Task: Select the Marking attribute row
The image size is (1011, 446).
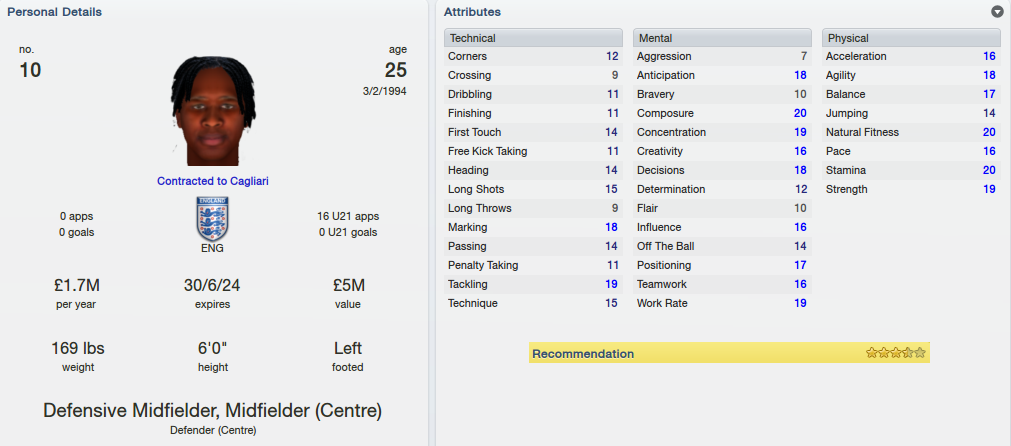Action: [x=533, y=227]
